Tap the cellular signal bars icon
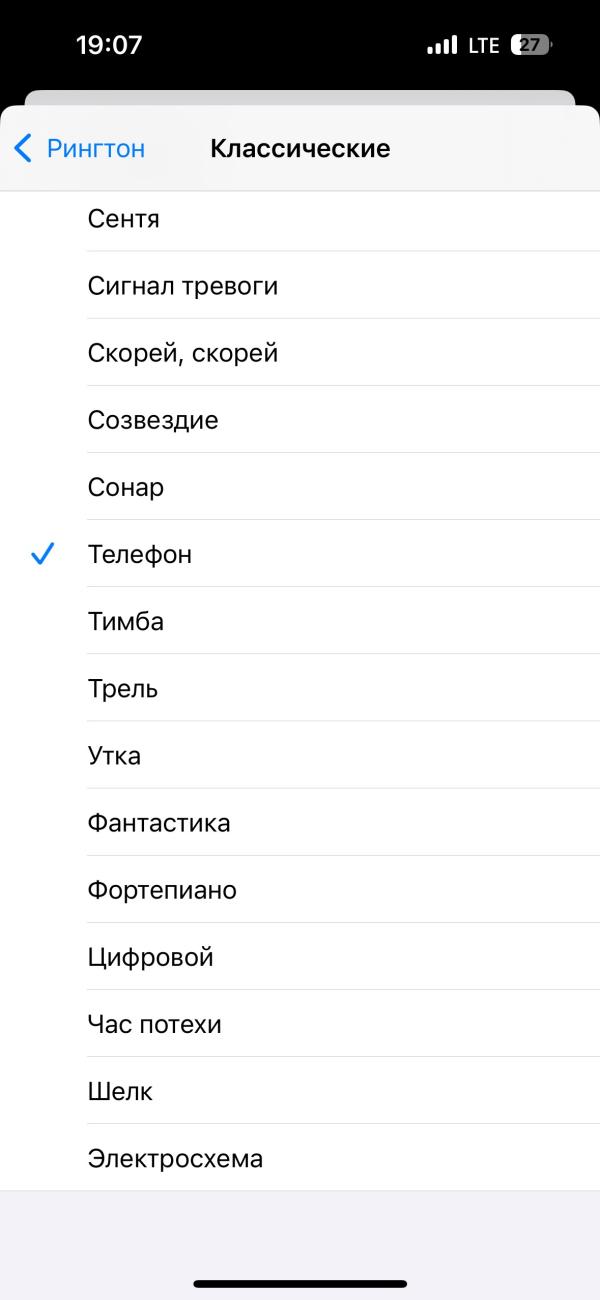The width and height of the screenshot is (600, 1300). coord(442,45)
